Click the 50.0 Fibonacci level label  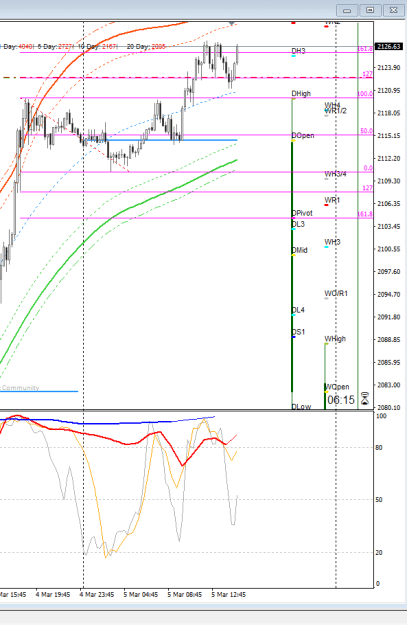tap(366, 131)
